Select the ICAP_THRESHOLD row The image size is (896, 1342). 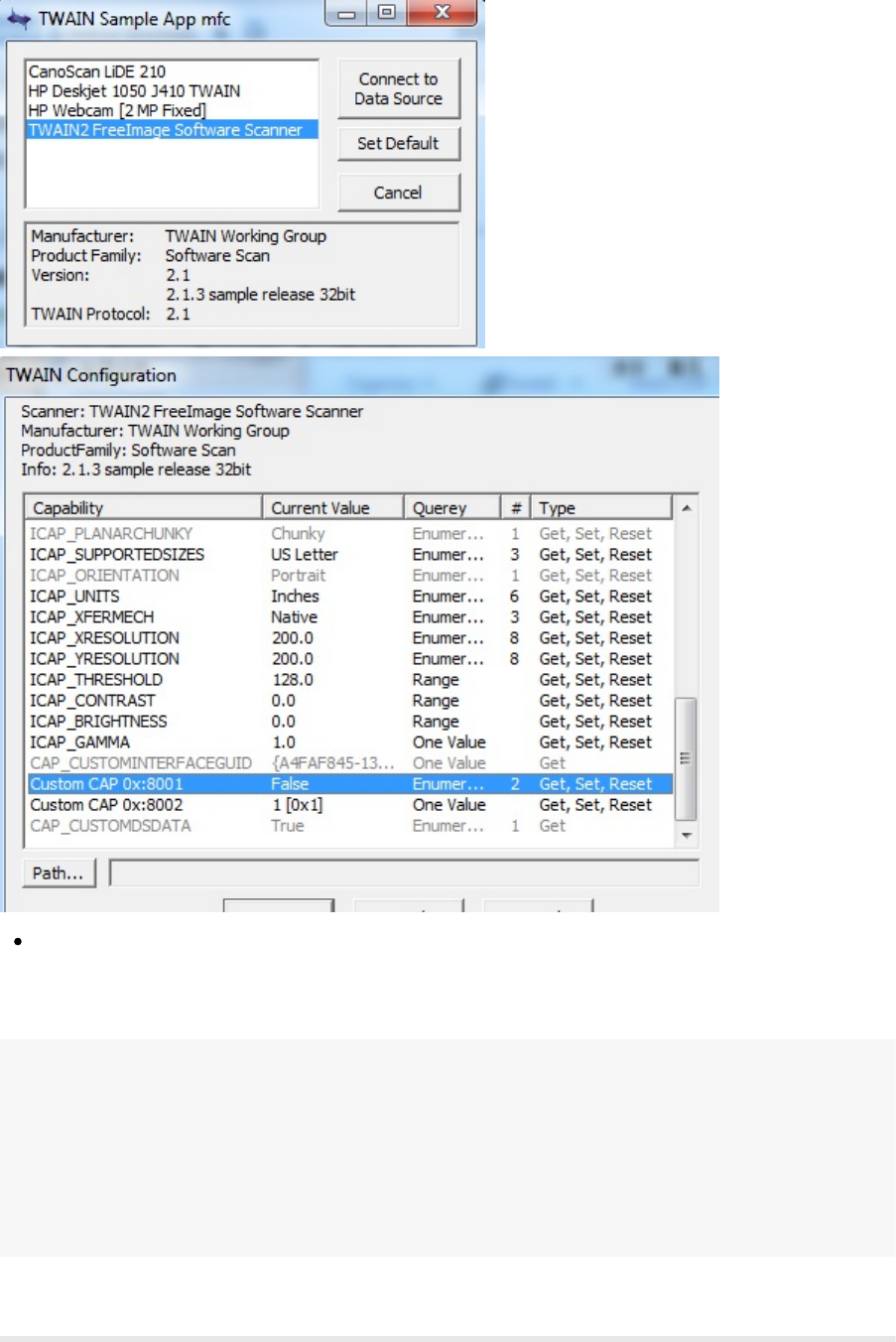click(x=349, y=680)
